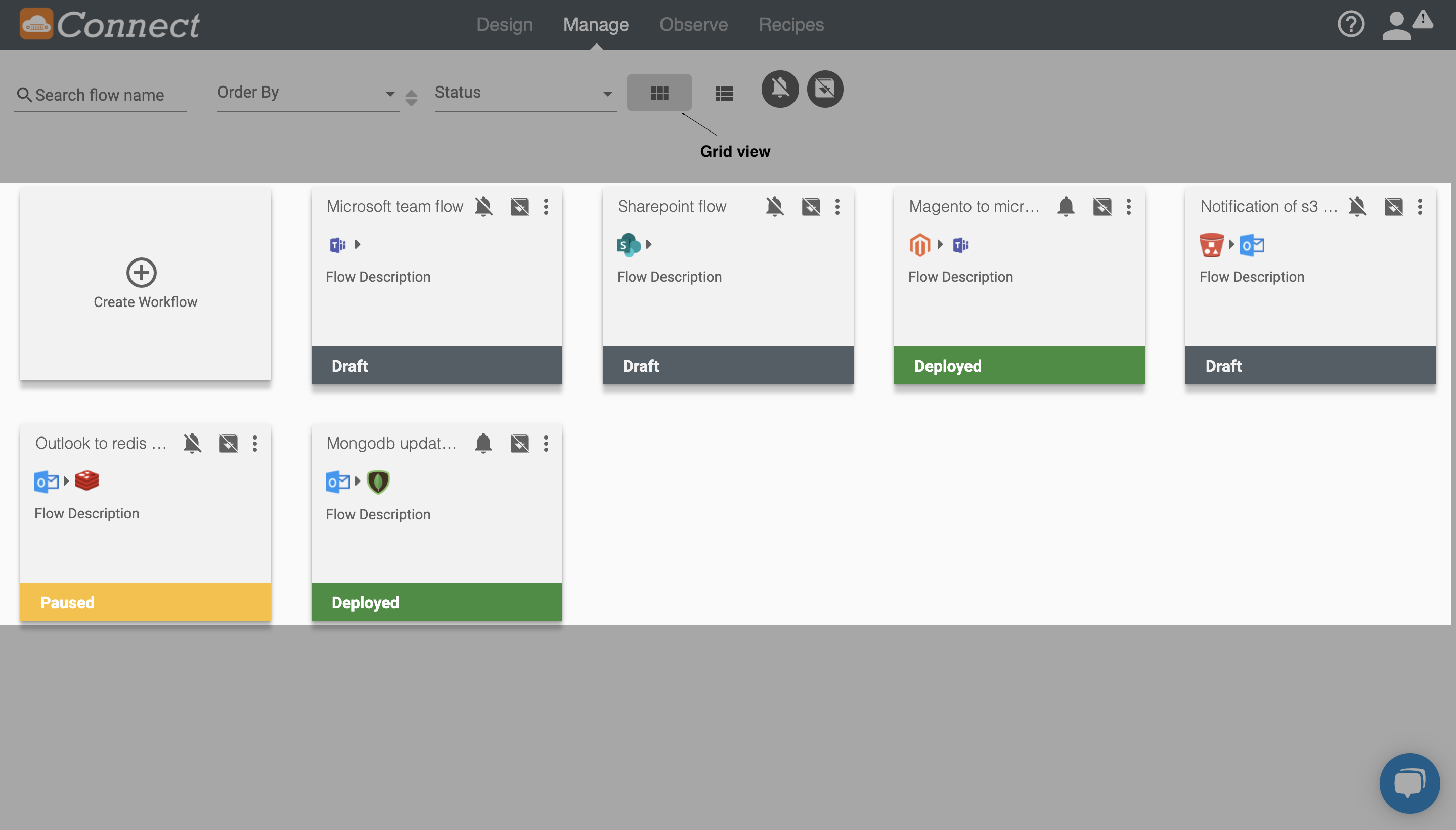Image resolution: width=1456 pixels, height=830 pixels.
Task: Toggle mute icon on Sharepoint flow
Action: pos(774,206)
